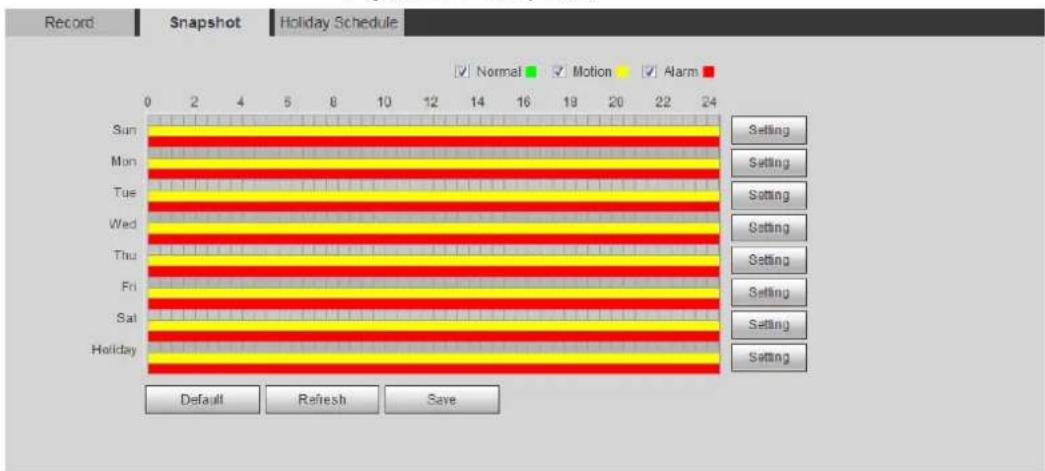The height and width of the screenshot is (471, 1045).
Task: Open the Holiday Schedule tab
Action: (339, 22)
